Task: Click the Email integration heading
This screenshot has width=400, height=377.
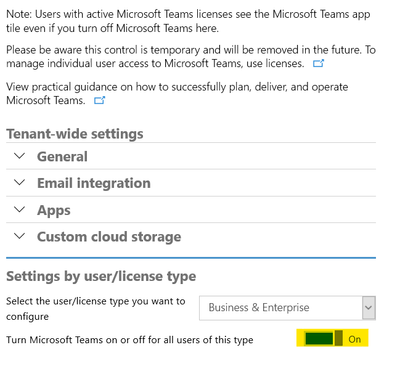Action: click(94, 183)
